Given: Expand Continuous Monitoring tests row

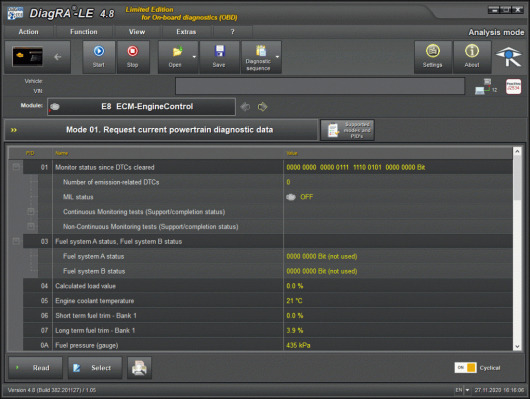Looking at the screenshot, I should coord(30,212).
